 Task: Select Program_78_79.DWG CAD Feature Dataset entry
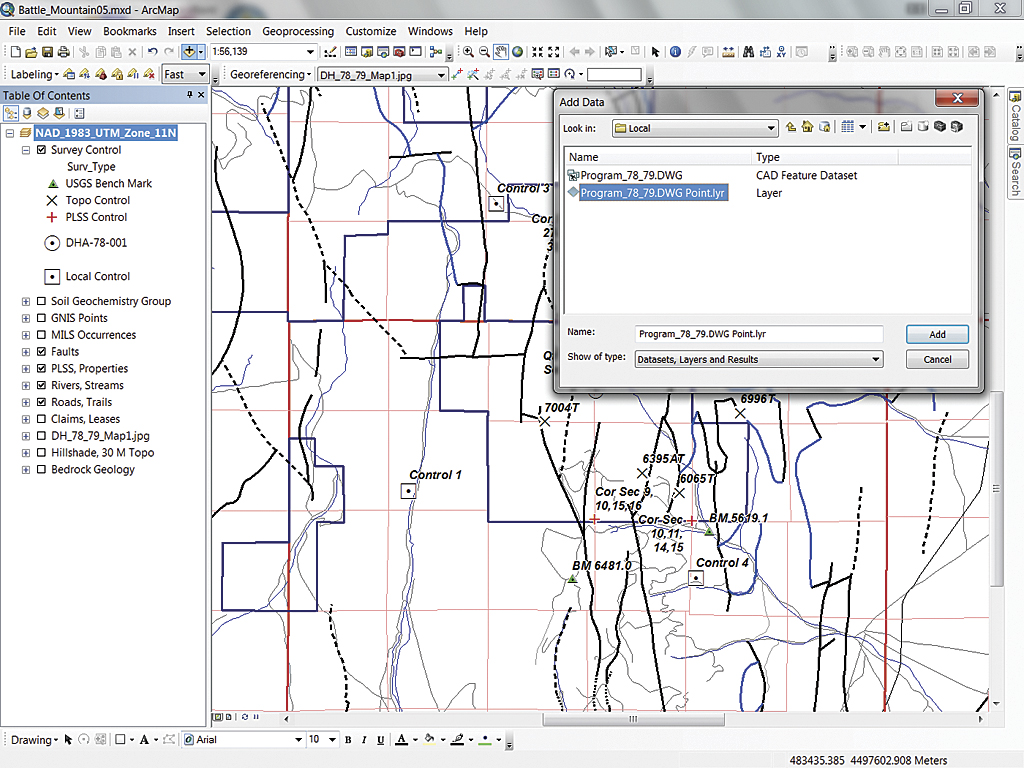pyautogui.click(x=630, y=176)
